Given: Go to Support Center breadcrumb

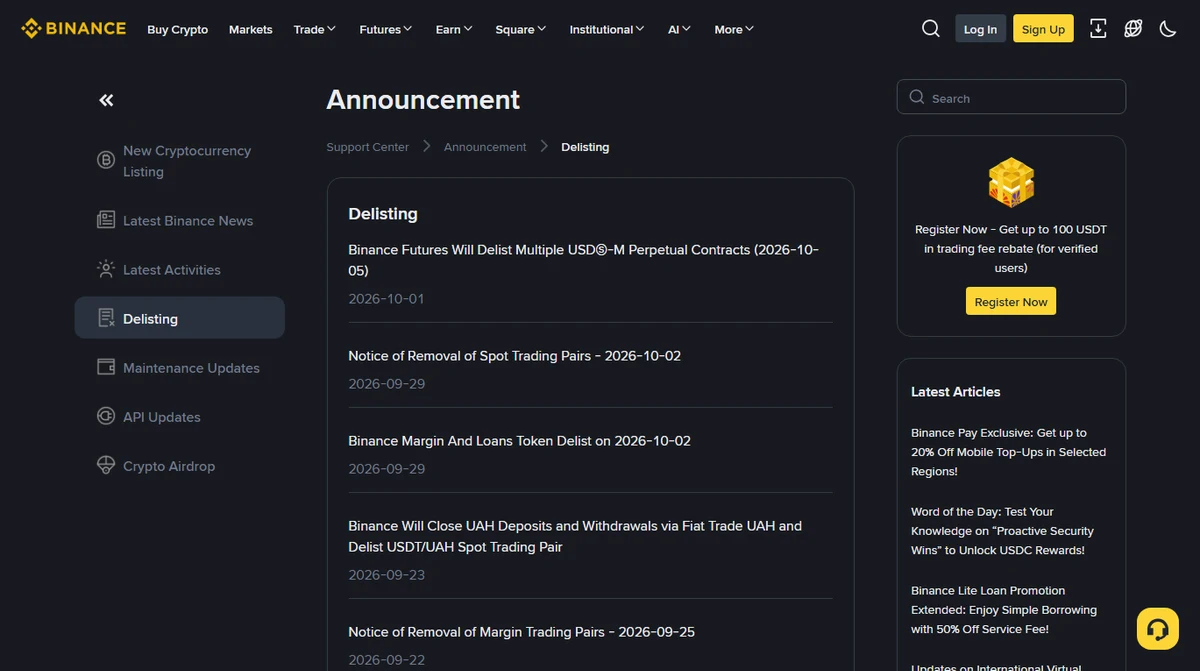Looking at the screenshot, I should click(367, 147).
